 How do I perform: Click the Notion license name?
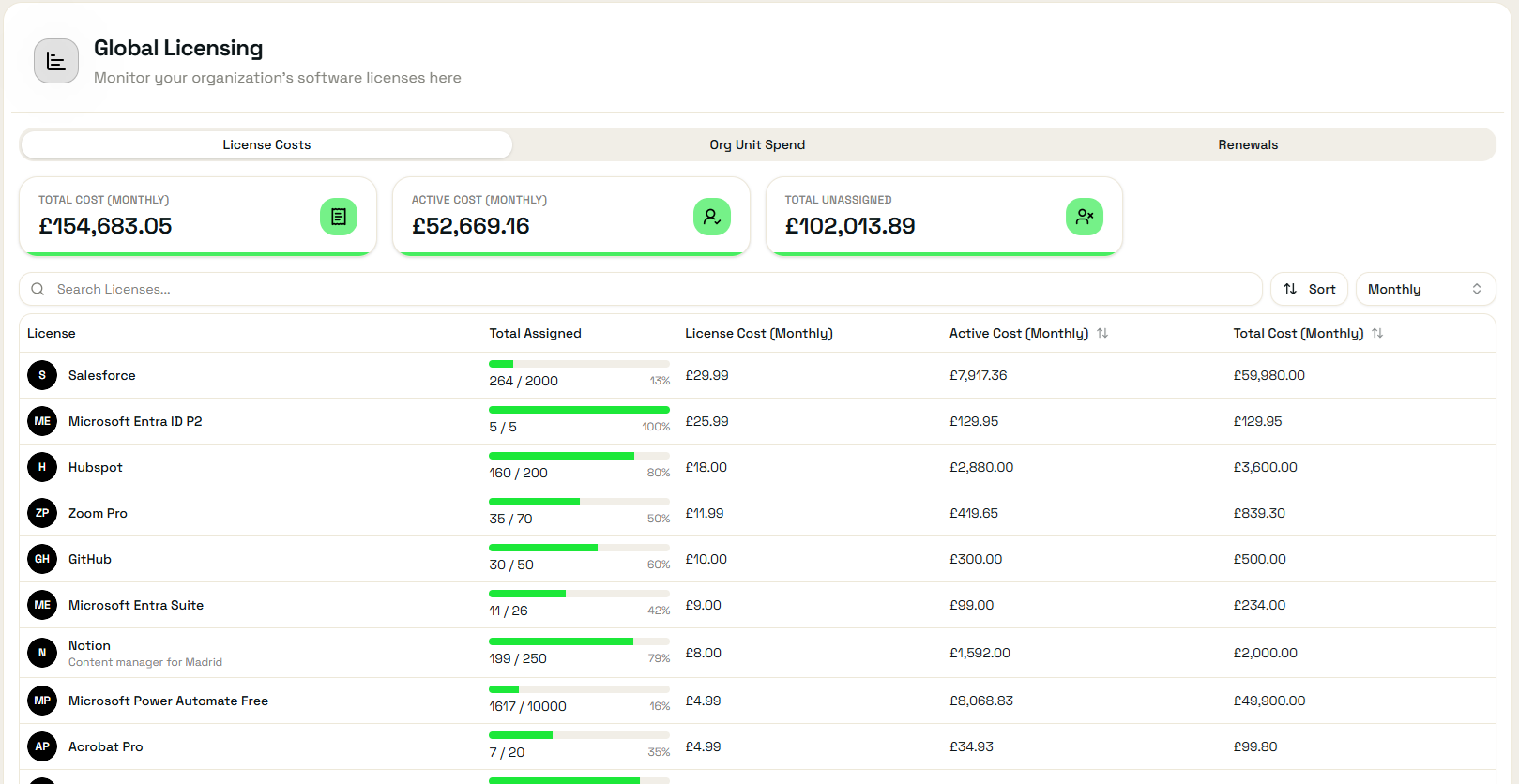click(x=89, y=645)
